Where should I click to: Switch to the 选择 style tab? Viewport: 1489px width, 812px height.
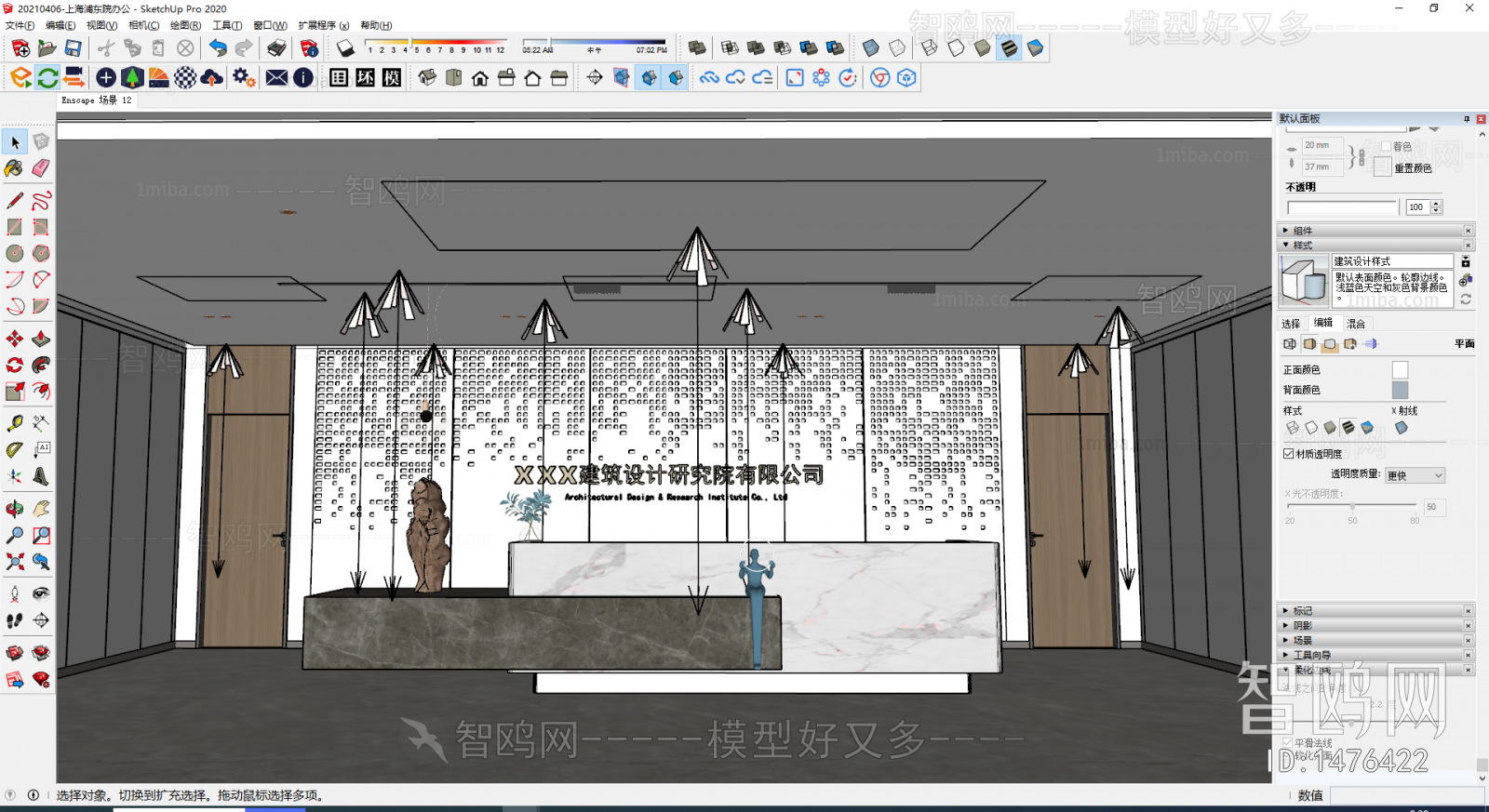(1291, 324)
